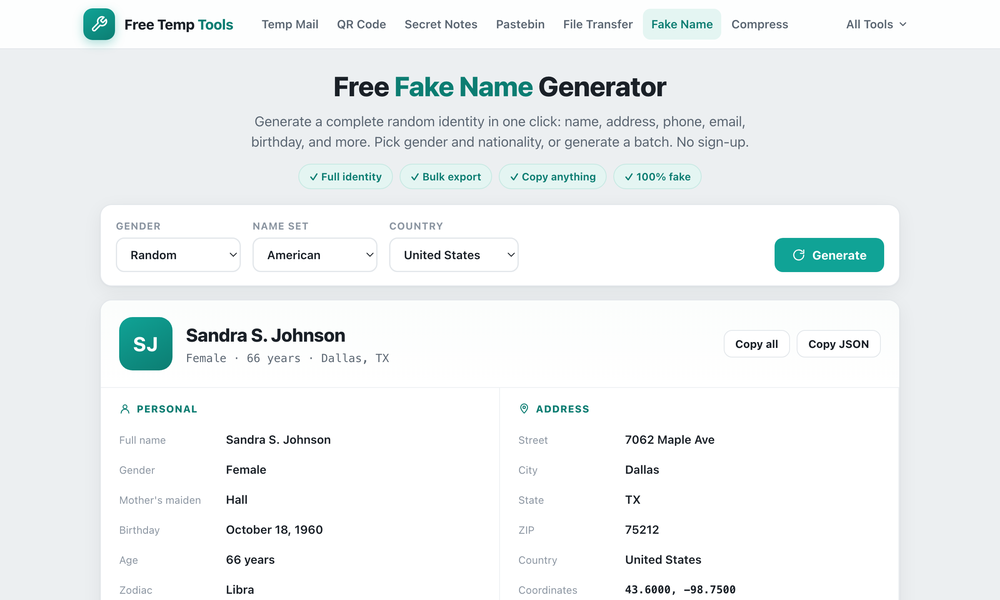
Task: Click the 100% fake badge
Action: click(x=658, y=177)
